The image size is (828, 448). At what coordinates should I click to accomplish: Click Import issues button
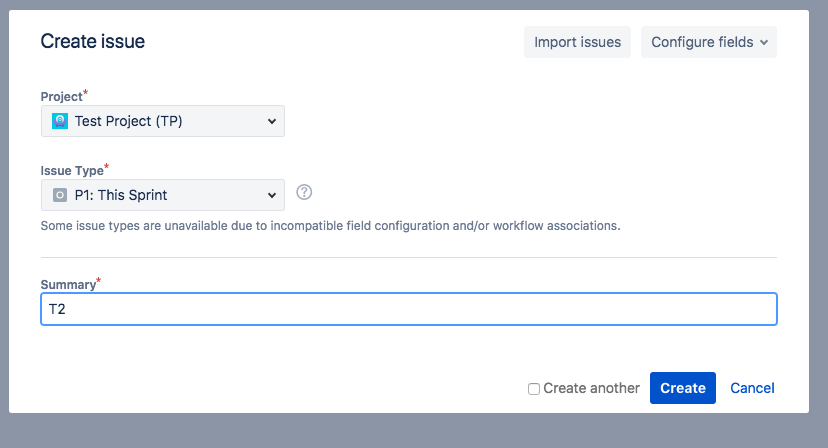coord(577,42)
